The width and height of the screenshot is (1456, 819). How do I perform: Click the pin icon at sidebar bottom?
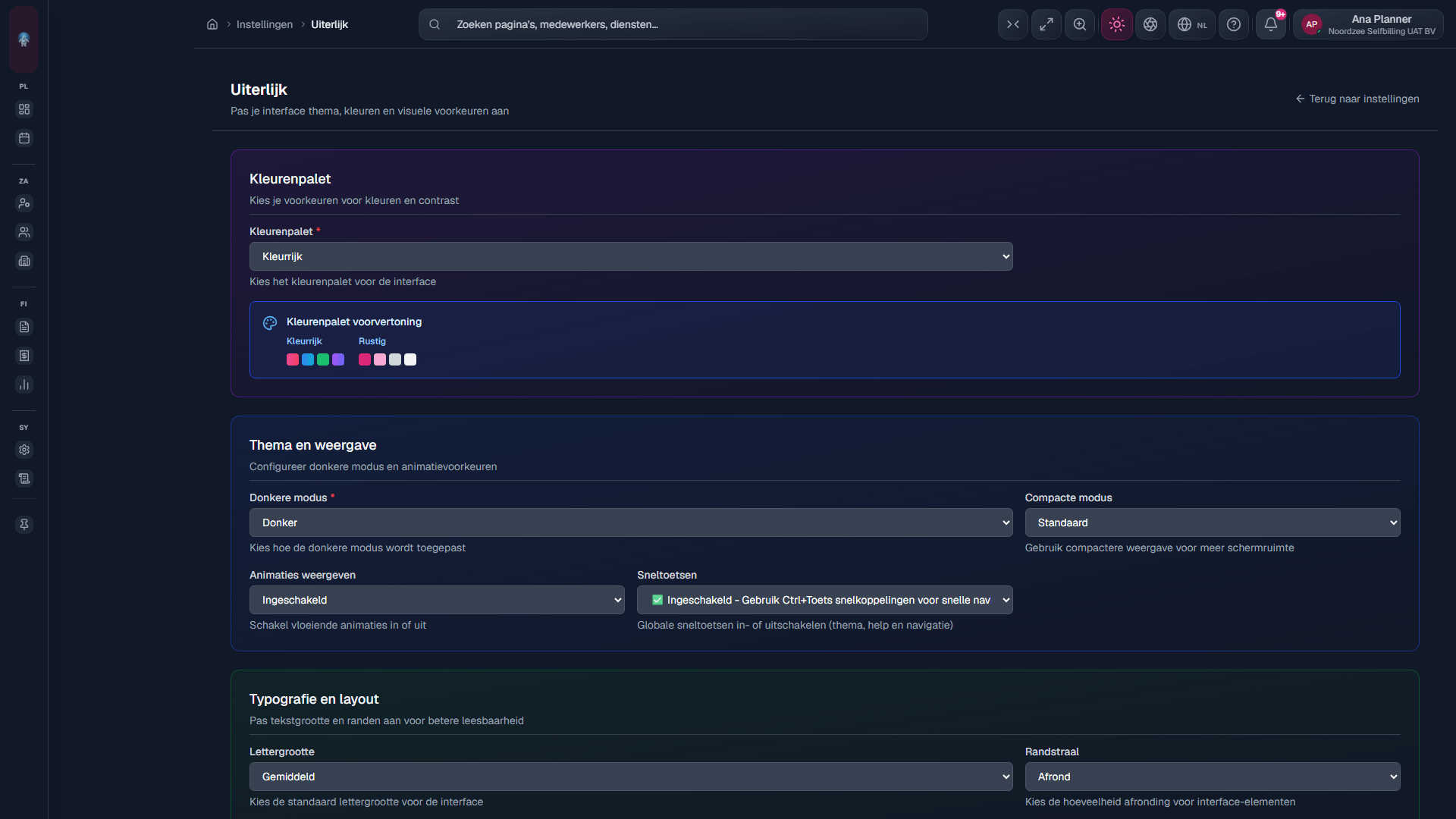24,524
